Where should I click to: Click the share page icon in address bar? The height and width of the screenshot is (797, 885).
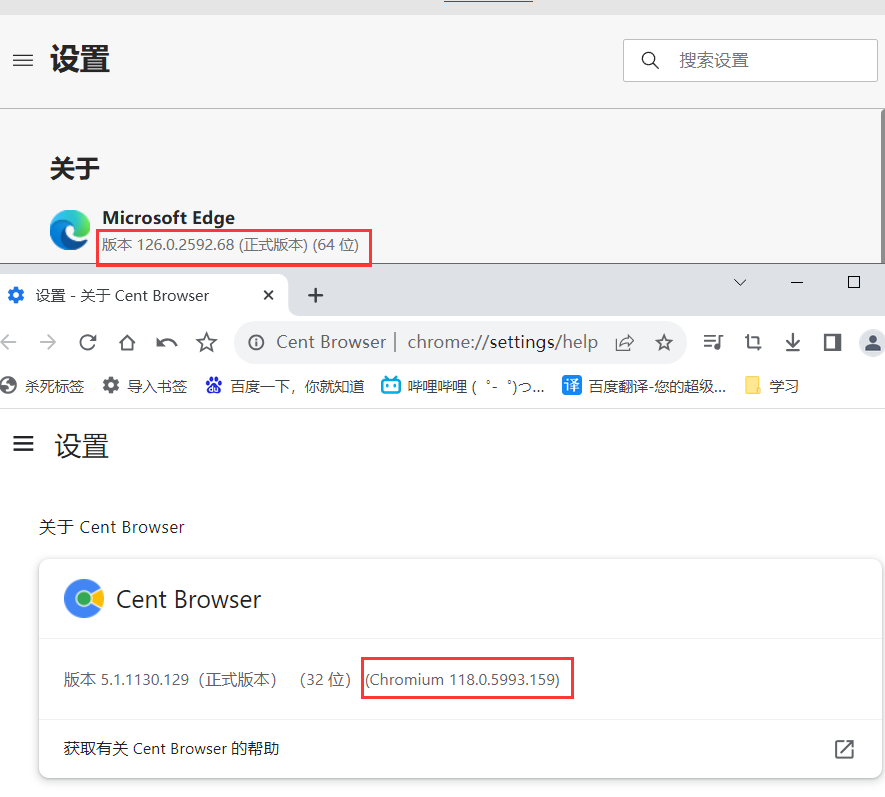[x=625, y=342]
